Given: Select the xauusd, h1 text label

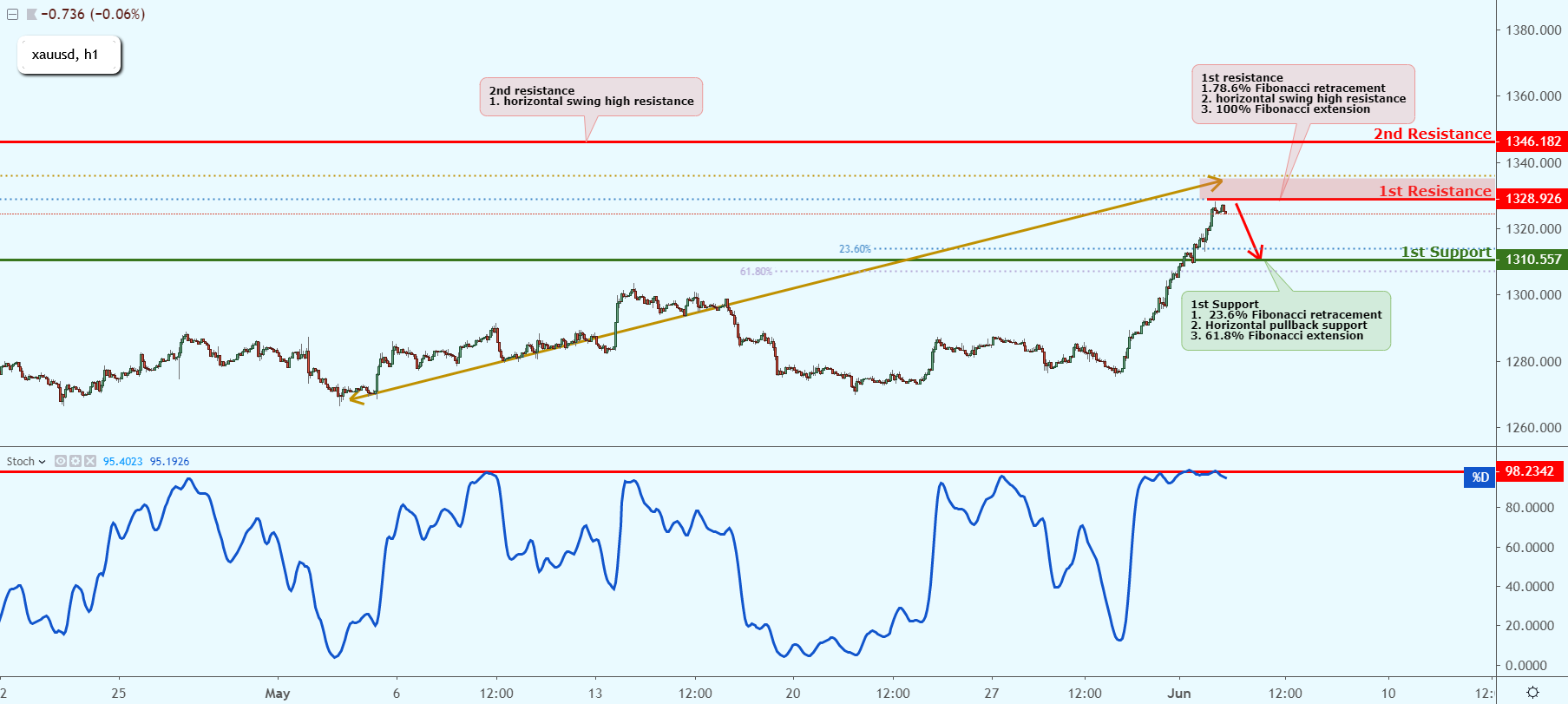Looking at the screenshot, I should (65, 55).
